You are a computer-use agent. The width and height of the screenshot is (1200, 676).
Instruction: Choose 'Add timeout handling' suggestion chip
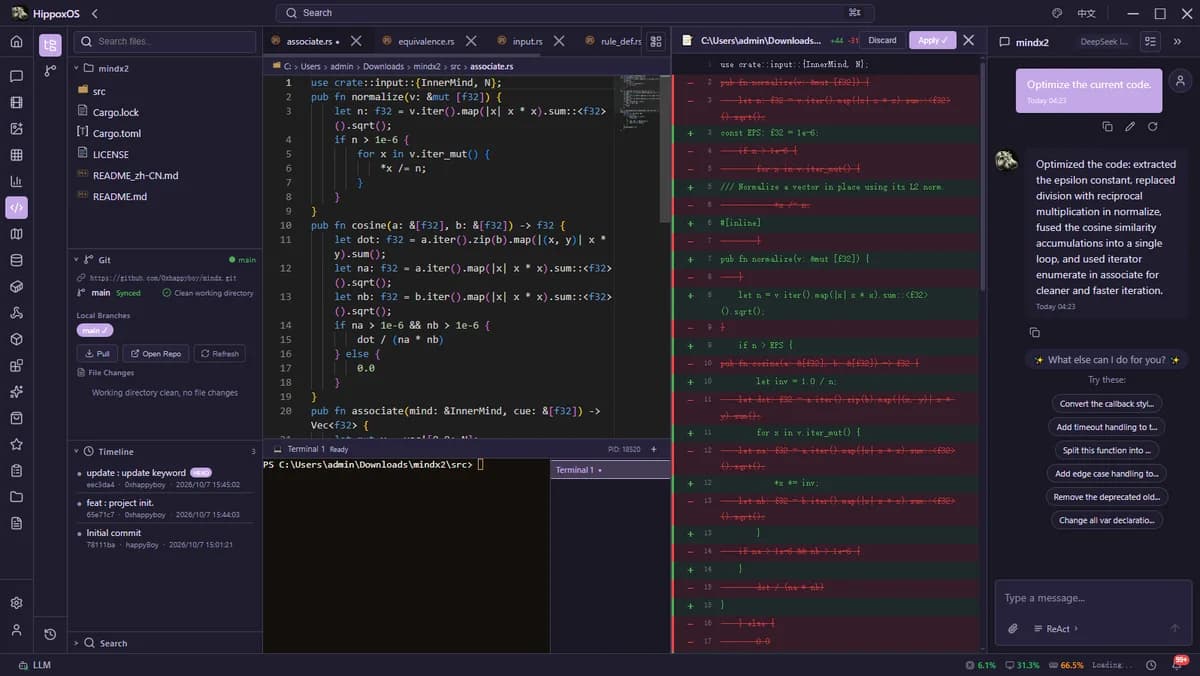click(x=1107, y=427)
